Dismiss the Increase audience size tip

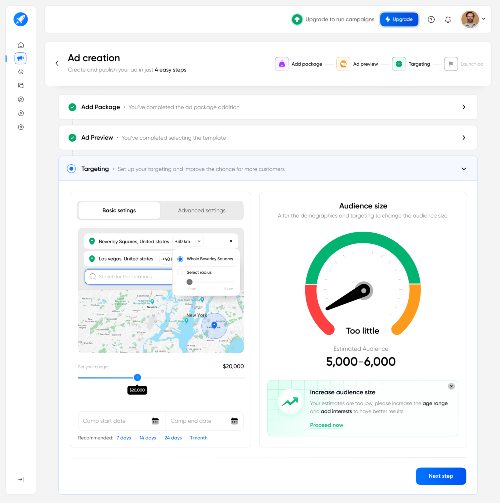[451, 386]
